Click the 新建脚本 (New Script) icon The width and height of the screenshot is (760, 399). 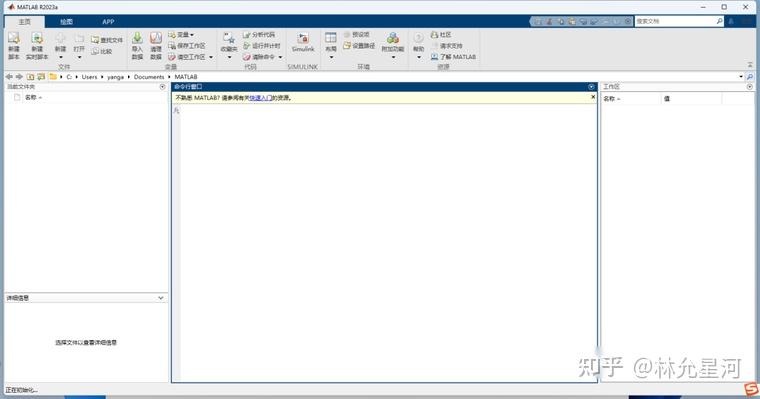click(14, 38)
